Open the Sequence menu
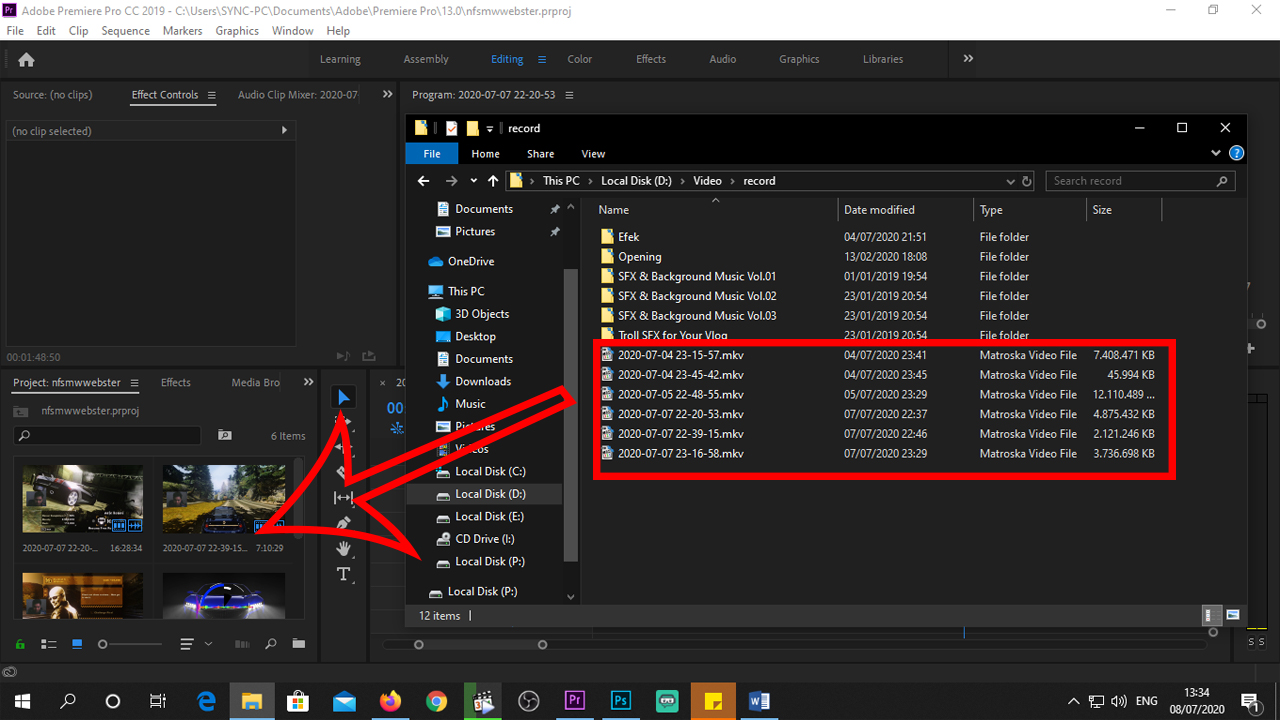This screenshot has height=720, width=1280. click(125, 30)
